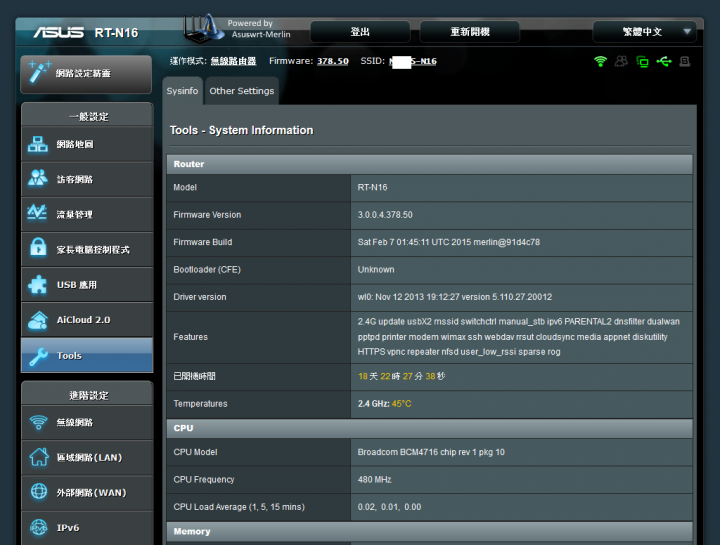Viewport: 720px width, 545px height.
Task: Open the 繁體中文 language dropdown
Action: pyautogui.click(x=645, y=32)
